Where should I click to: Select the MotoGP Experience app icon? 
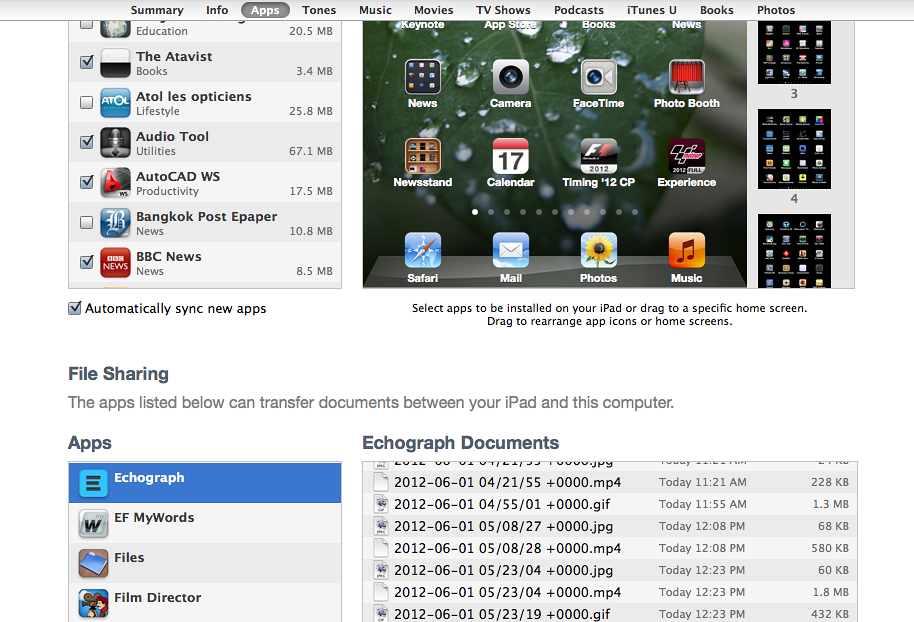click(687, 156)
